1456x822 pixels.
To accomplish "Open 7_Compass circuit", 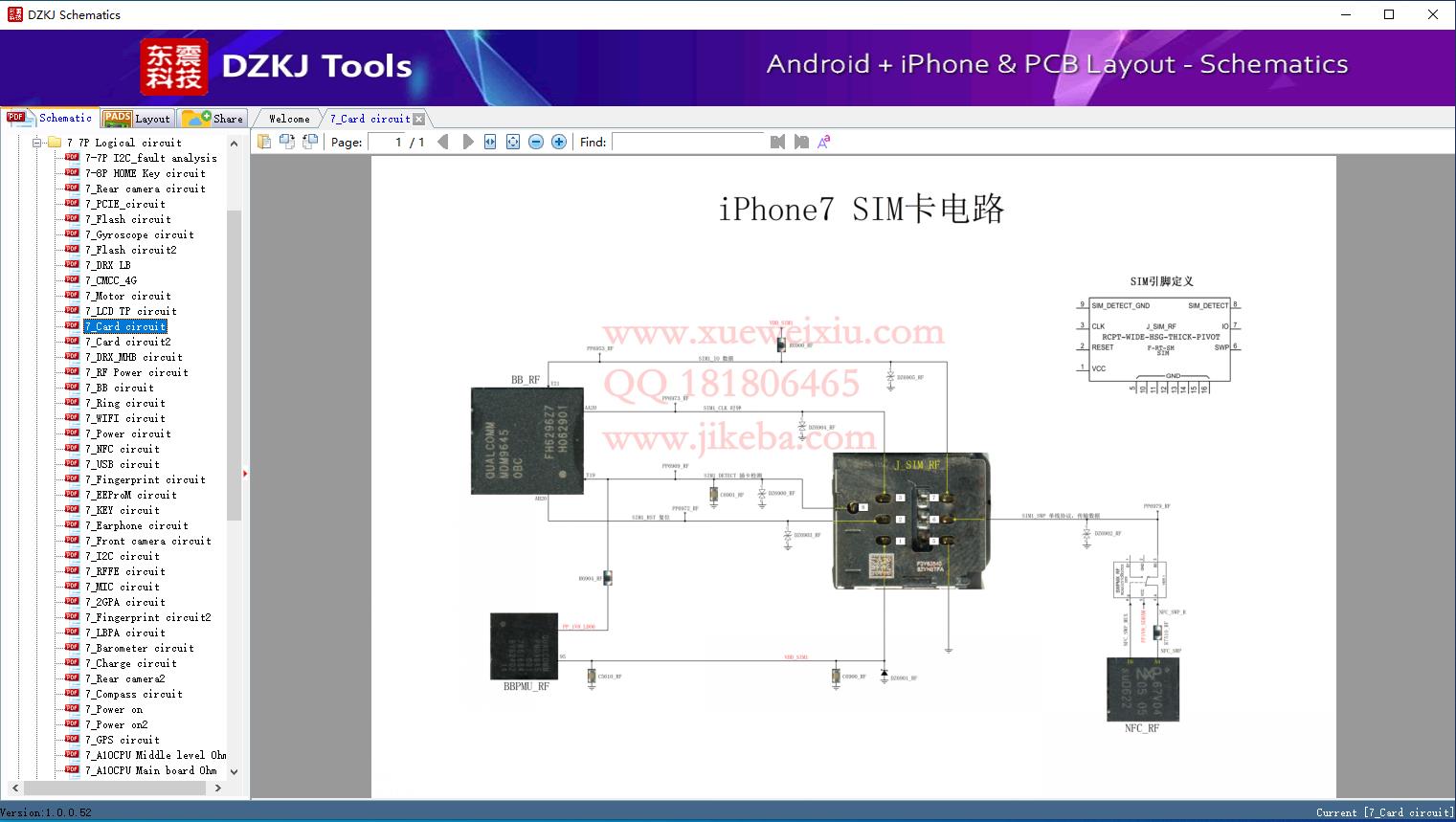I will tap(134, 694).
